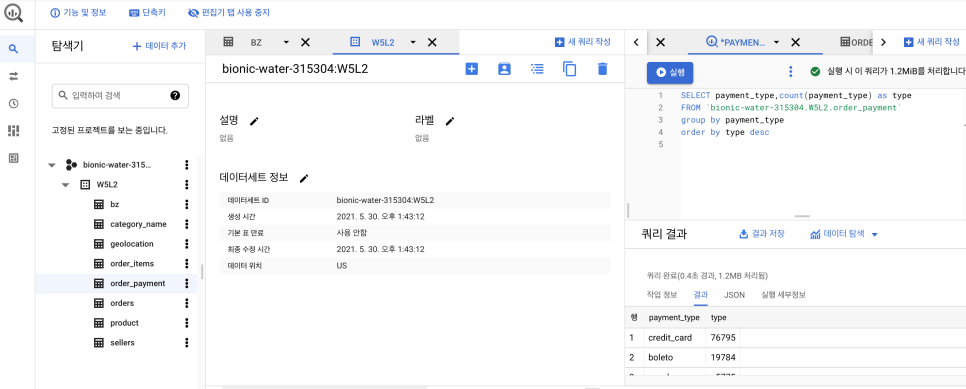Open dropdown arrow on PAYMEN query tab
Image resolution: width=966 pixels, height=389 pixels.
click(776, 43)
